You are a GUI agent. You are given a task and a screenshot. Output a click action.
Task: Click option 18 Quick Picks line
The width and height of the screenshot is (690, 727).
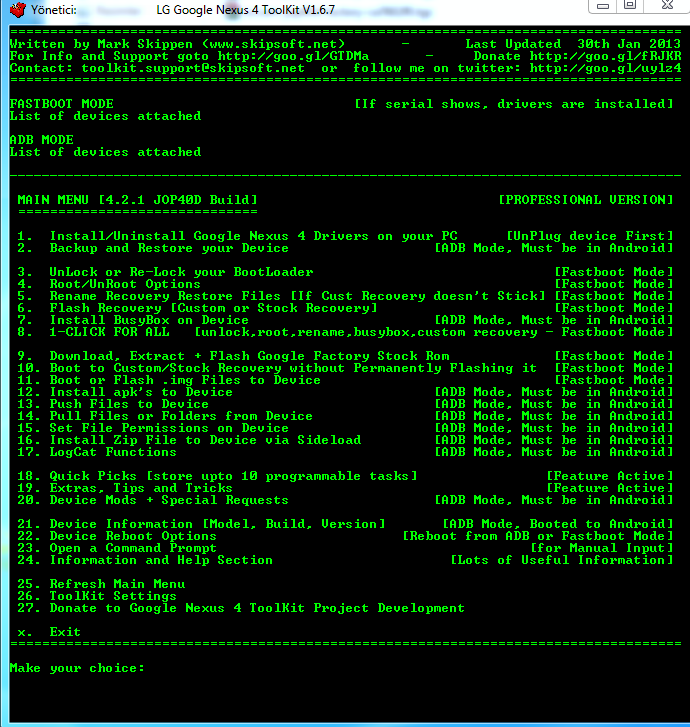coord(217,477)
